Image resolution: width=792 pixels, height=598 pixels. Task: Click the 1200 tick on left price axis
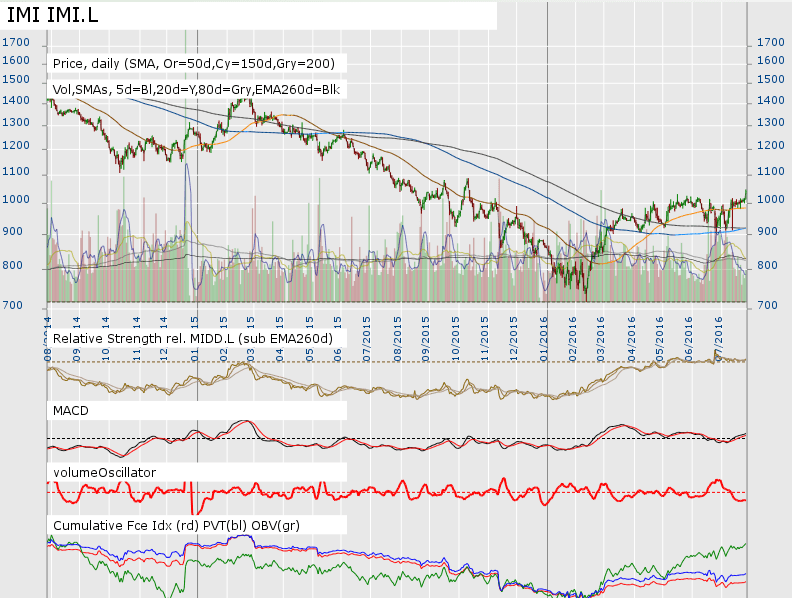(16, 147)
